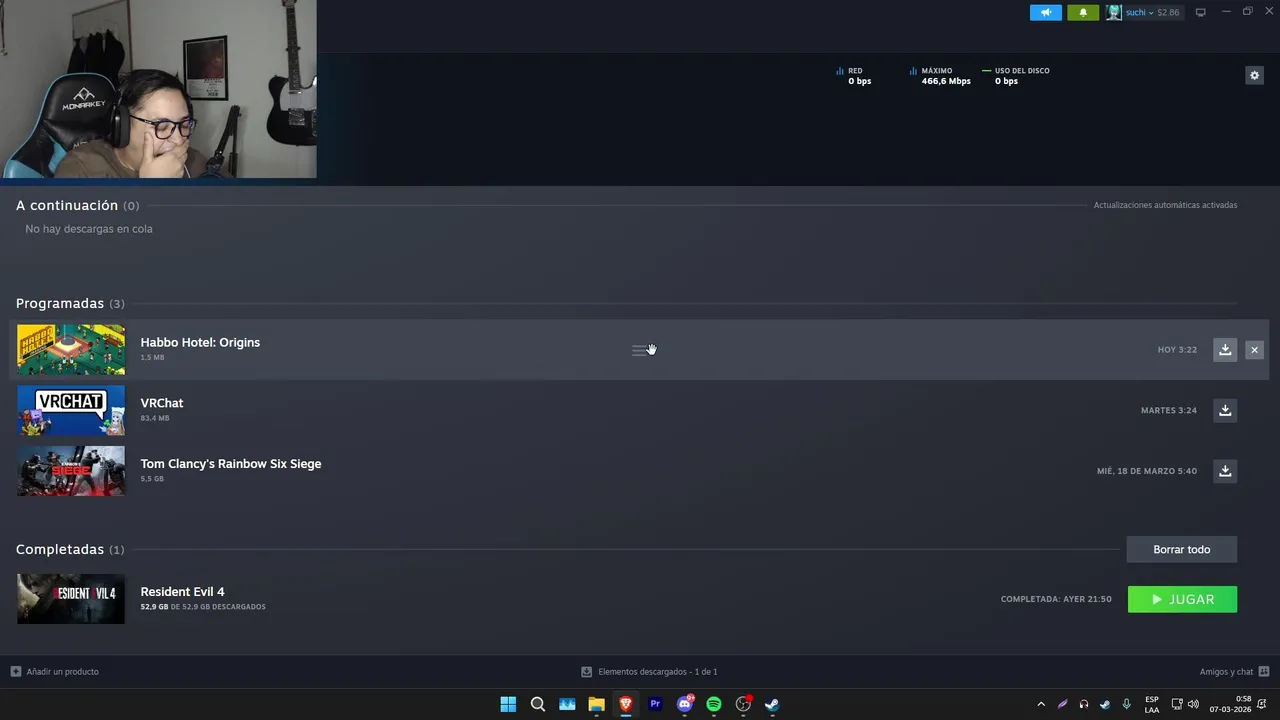Image resolution: width=1280 pixels, height=720 pixels.
Task: Open Brave browser from taskbar
Action: 626,704
